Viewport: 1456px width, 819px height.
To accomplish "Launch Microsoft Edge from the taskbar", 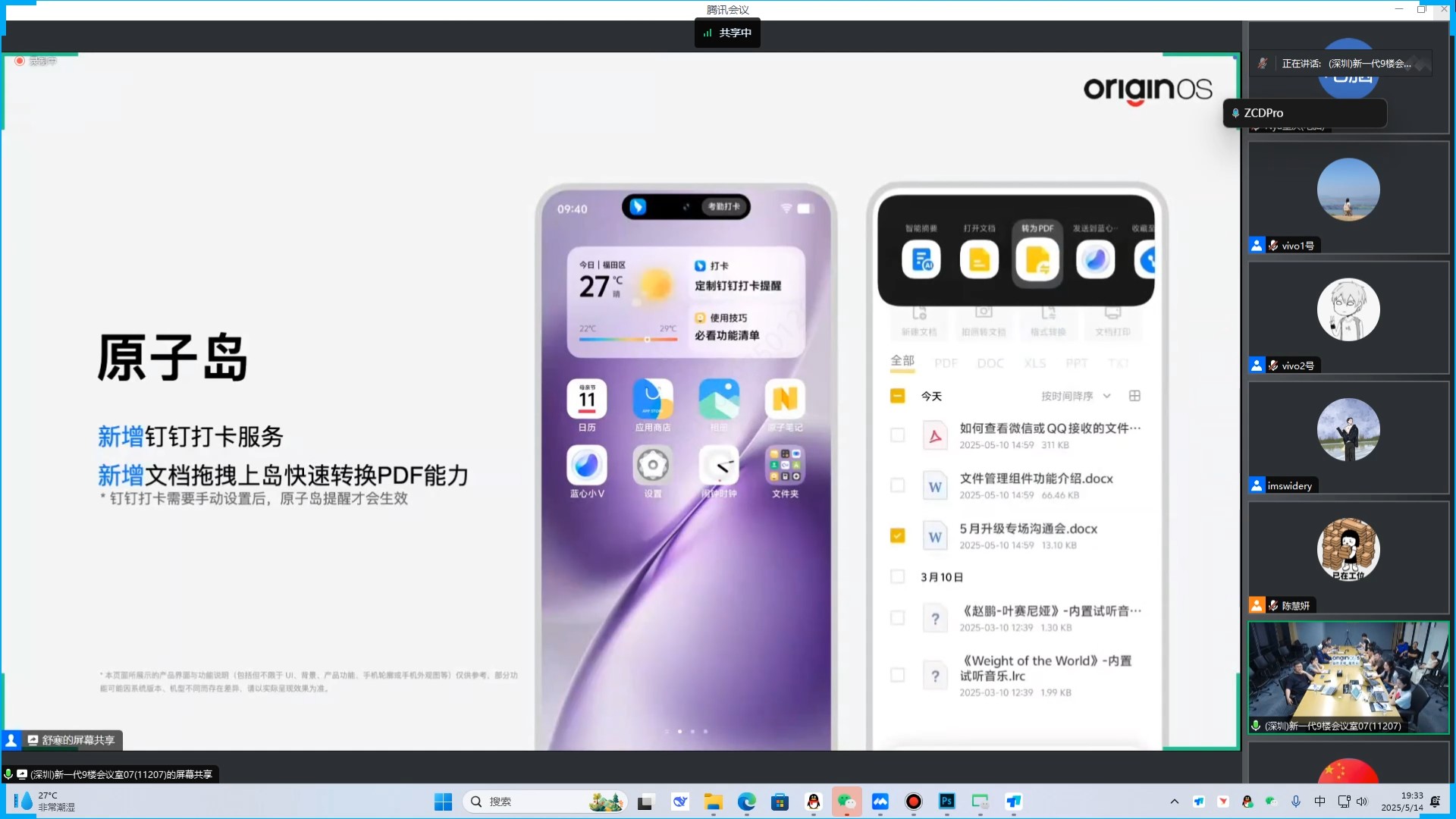I will click(747, 802).
